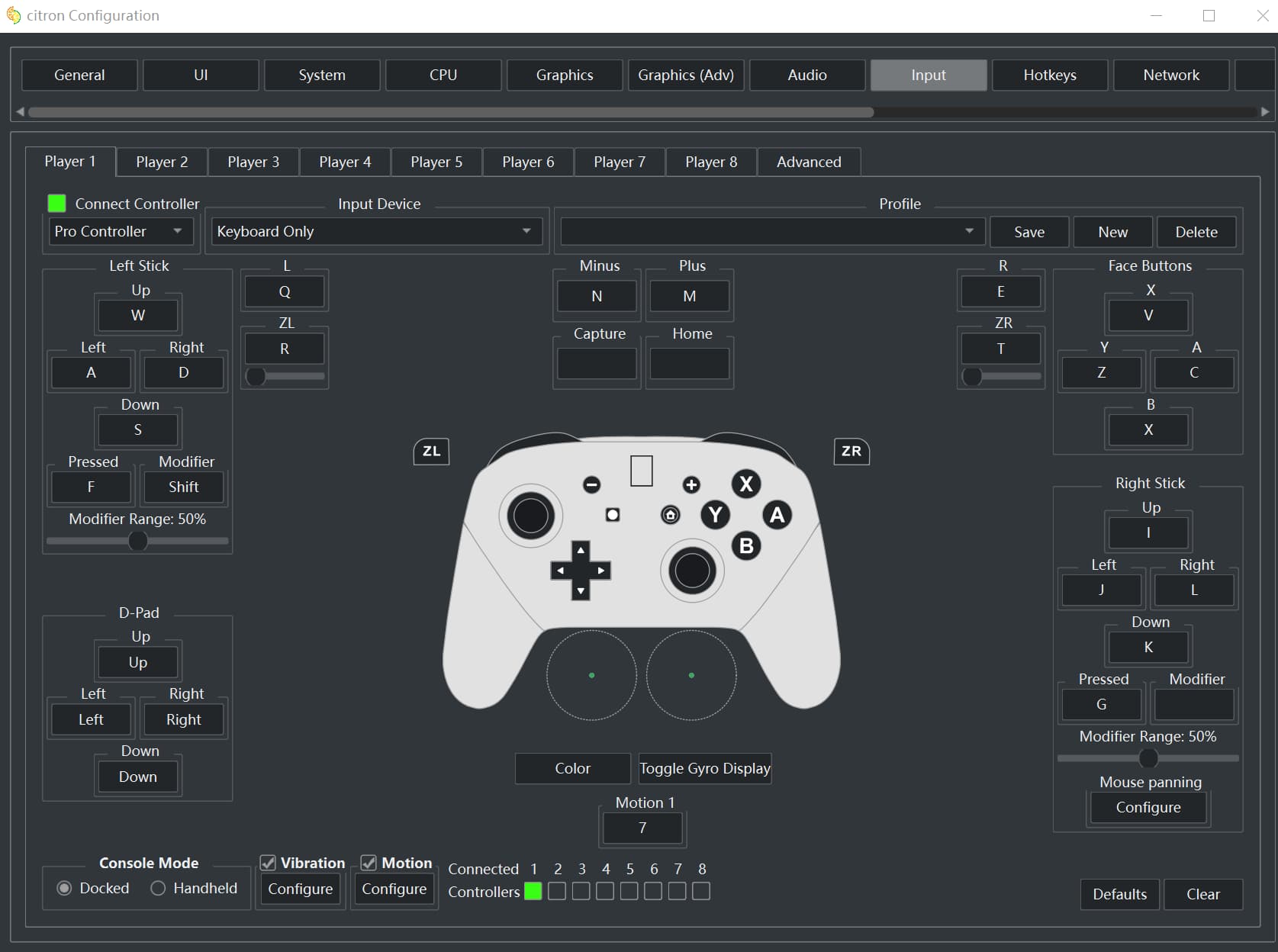Image resolution: width=1278 pixels, height=952 pixels.
Task: Click the minus button on the controller graphic
Action: 591,484
